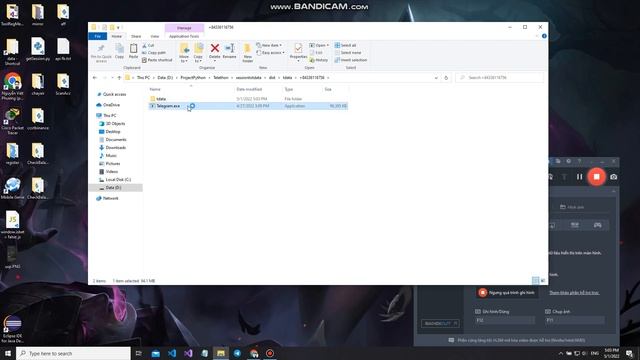The width and height of the screenshot is (640, 360).
Task: Click Telethon in address breadcrumb
Action: click(221, 78)
